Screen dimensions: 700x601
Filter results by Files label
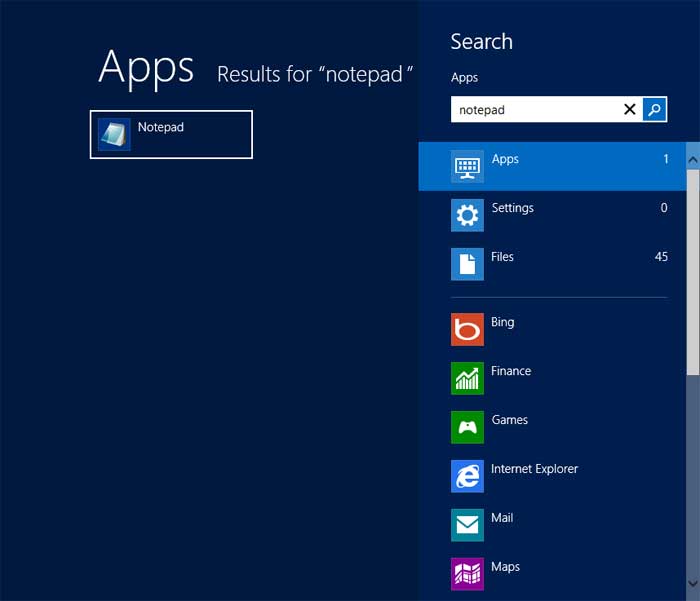(502, 257)
